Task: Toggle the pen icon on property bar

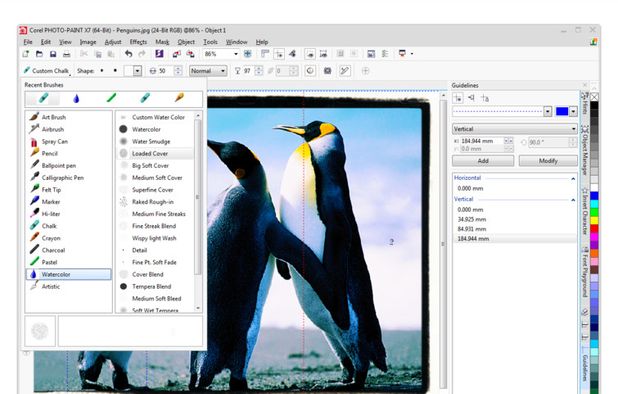Action: 344,71
